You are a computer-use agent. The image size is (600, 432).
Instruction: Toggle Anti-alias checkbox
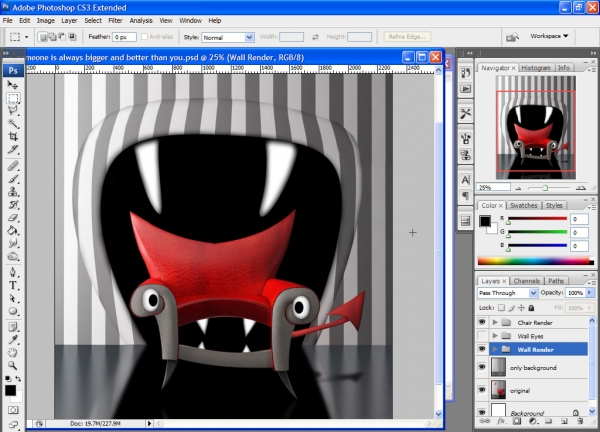[x=144, y=37]
